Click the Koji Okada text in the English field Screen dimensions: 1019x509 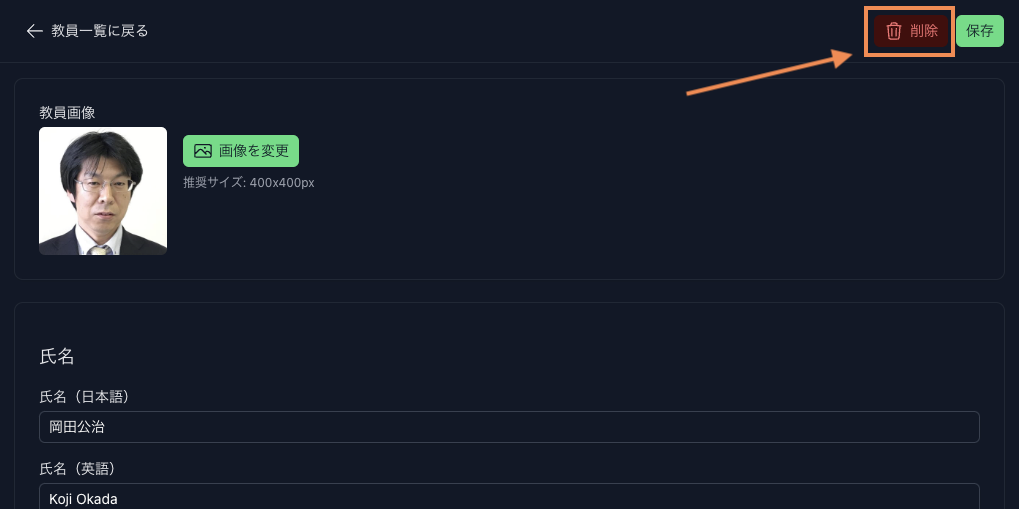pos(84,498)
